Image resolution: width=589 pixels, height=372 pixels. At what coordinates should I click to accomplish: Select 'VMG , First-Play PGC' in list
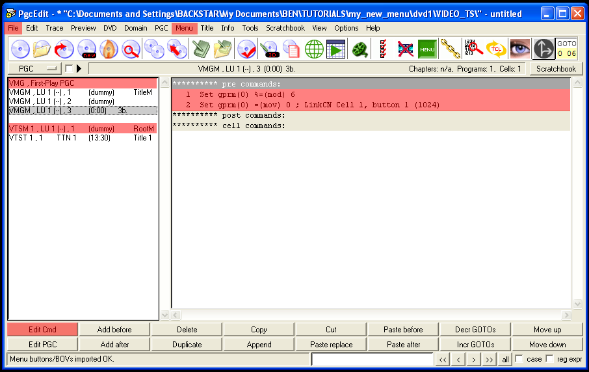coord(82,83)
